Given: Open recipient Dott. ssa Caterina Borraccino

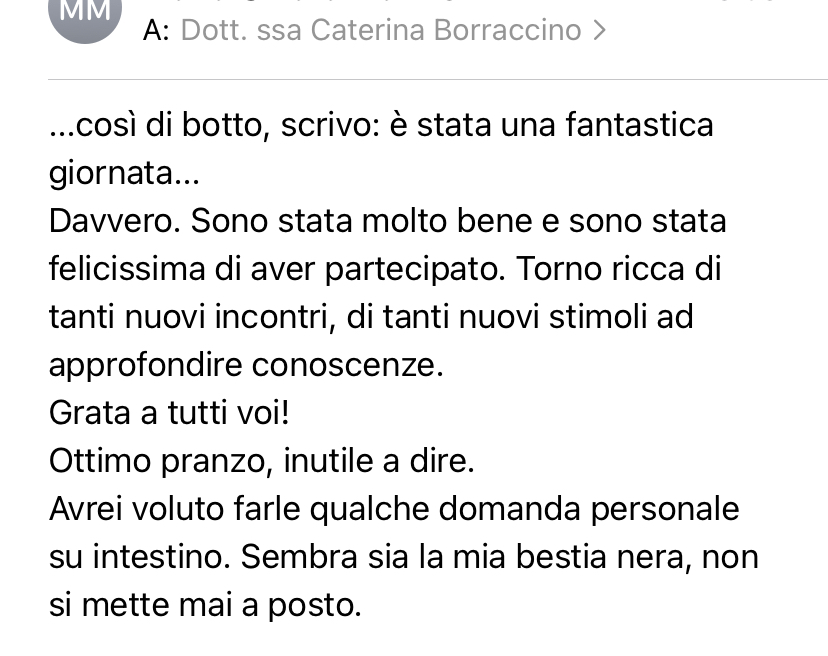Looking at the screenshot, I should [381, 30].
